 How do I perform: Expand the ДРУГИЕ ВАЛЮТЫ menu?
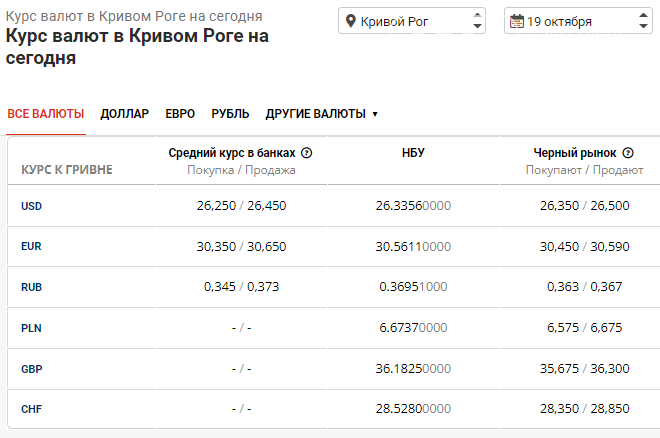(321, 114)
